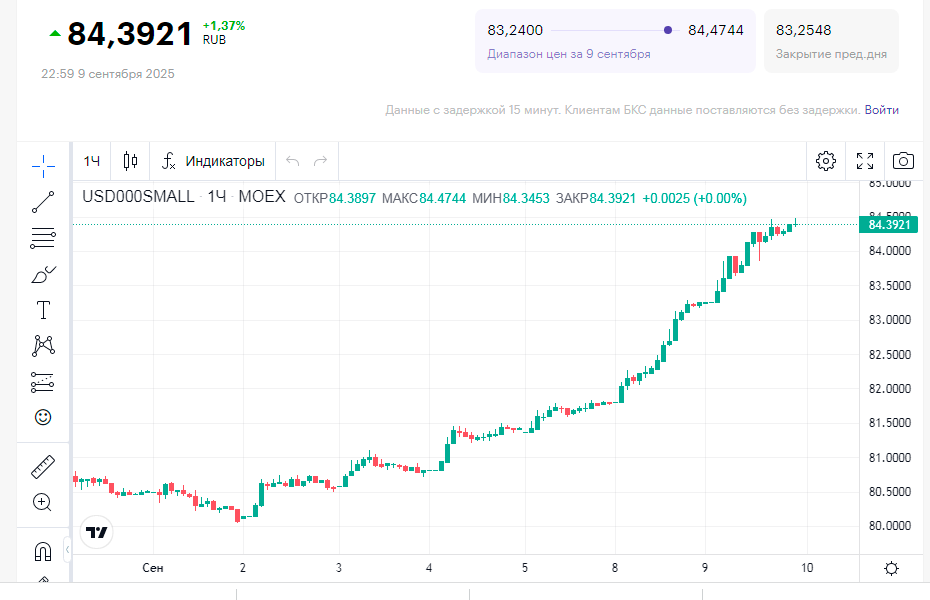Click the day price range slider dot

(x=668, y=30)
